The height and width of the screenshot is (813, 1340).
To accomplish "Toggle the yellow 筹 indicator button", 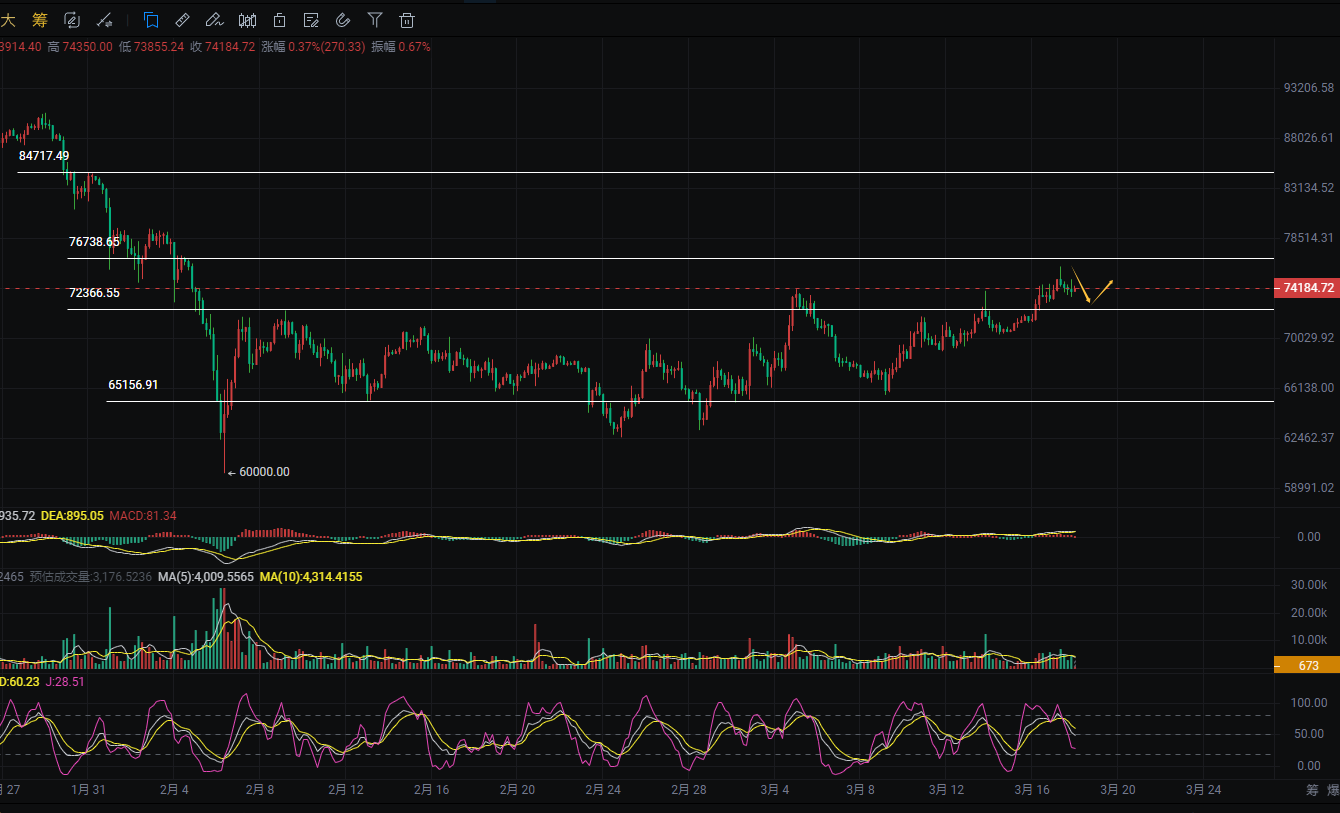I will [40, 19].
